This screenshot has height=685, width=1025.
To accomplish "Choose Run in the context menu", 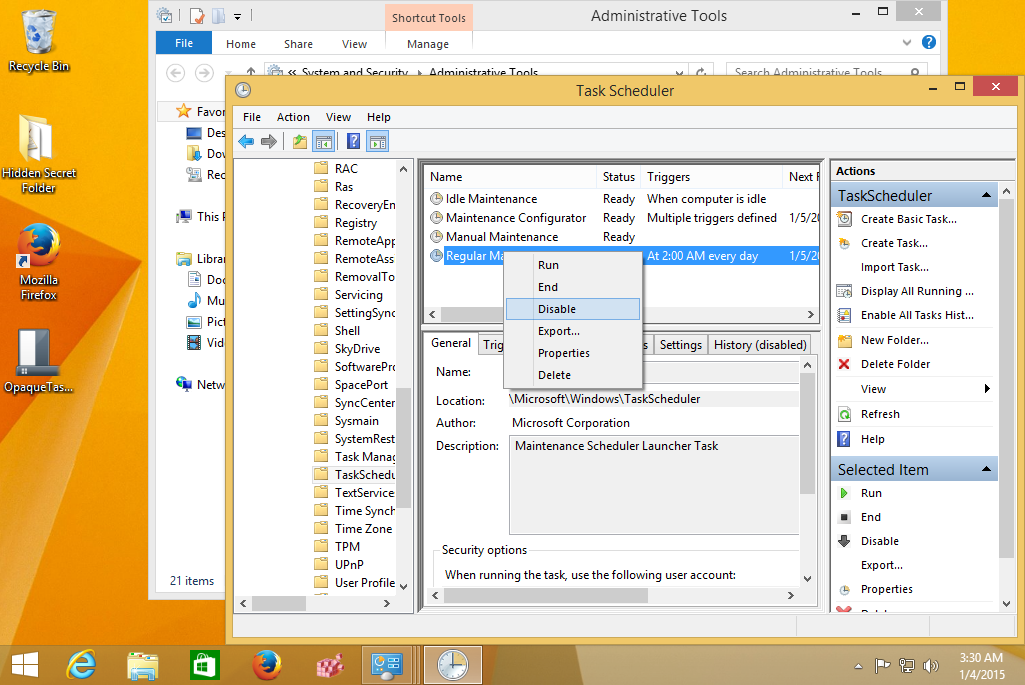I will pyautogui.click(x=573, y=265).
